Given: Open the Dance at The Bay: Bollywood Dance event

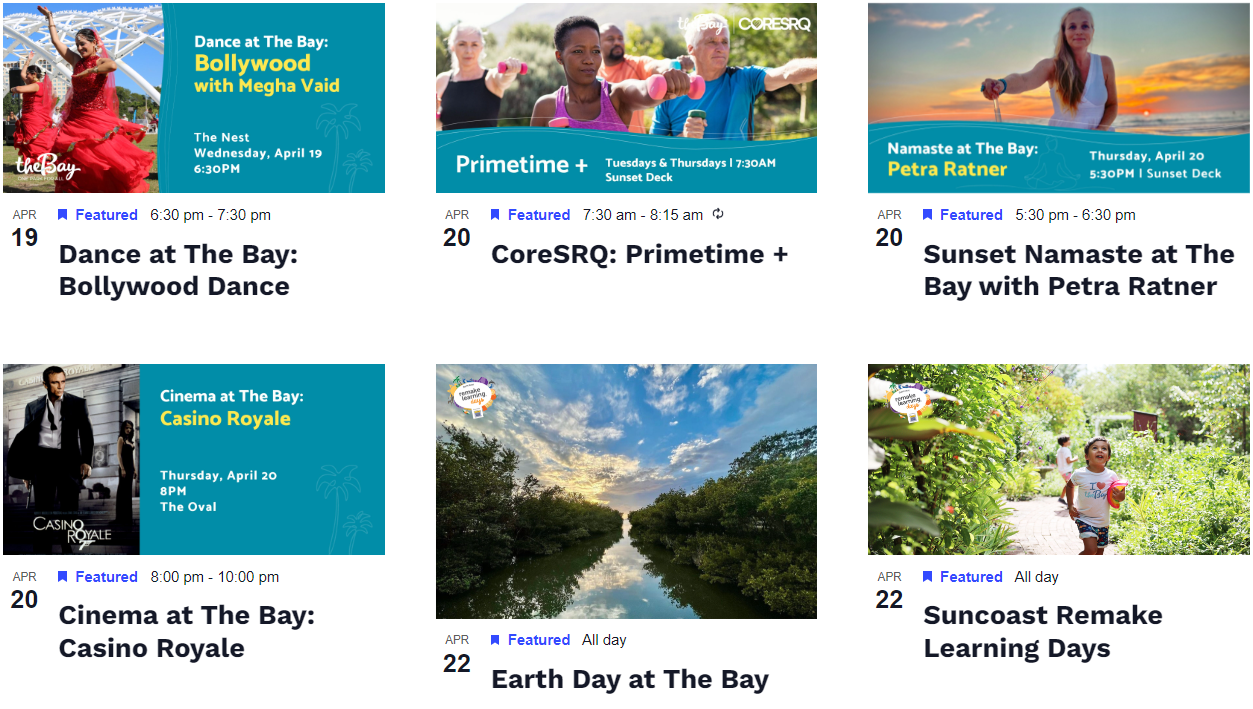Looking at the screenshot, I should [178, 270].
